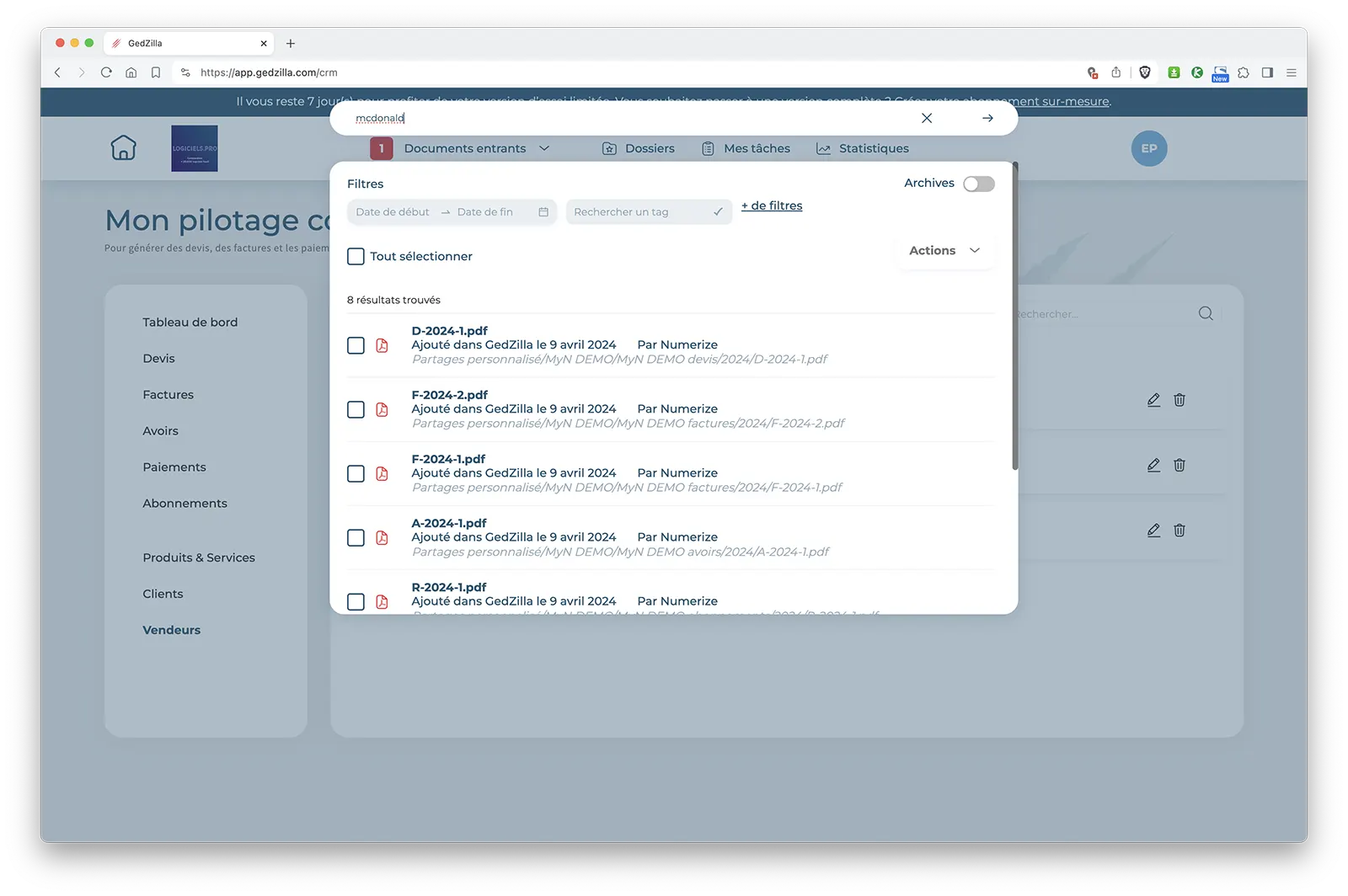Screen dimensions: 1348x896
Task: Click the PDF icon for A-2024-1.pdf
Action: [382, 537]
